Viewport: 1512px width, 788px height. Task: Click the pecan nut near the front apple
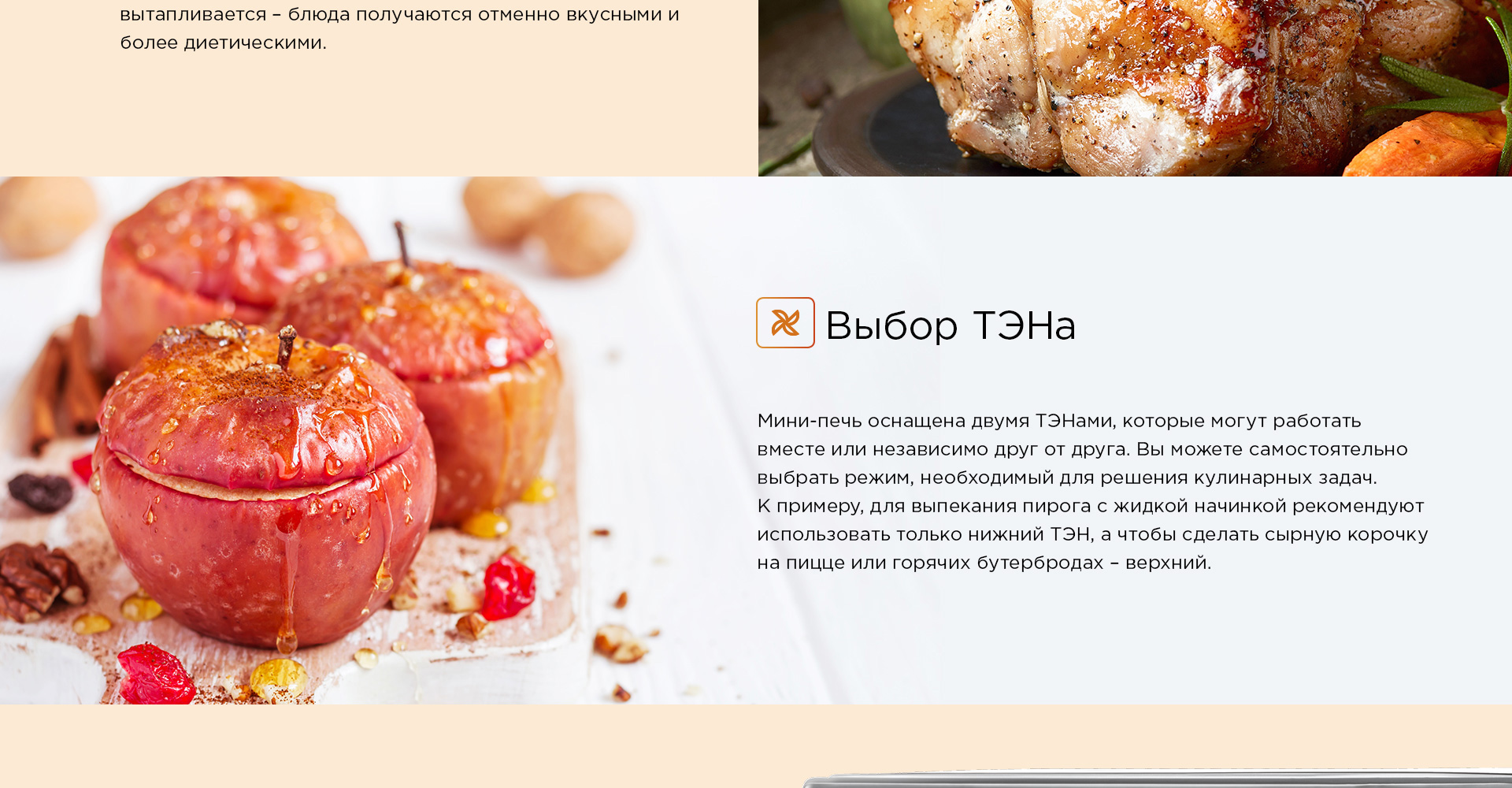click(39, 581)
